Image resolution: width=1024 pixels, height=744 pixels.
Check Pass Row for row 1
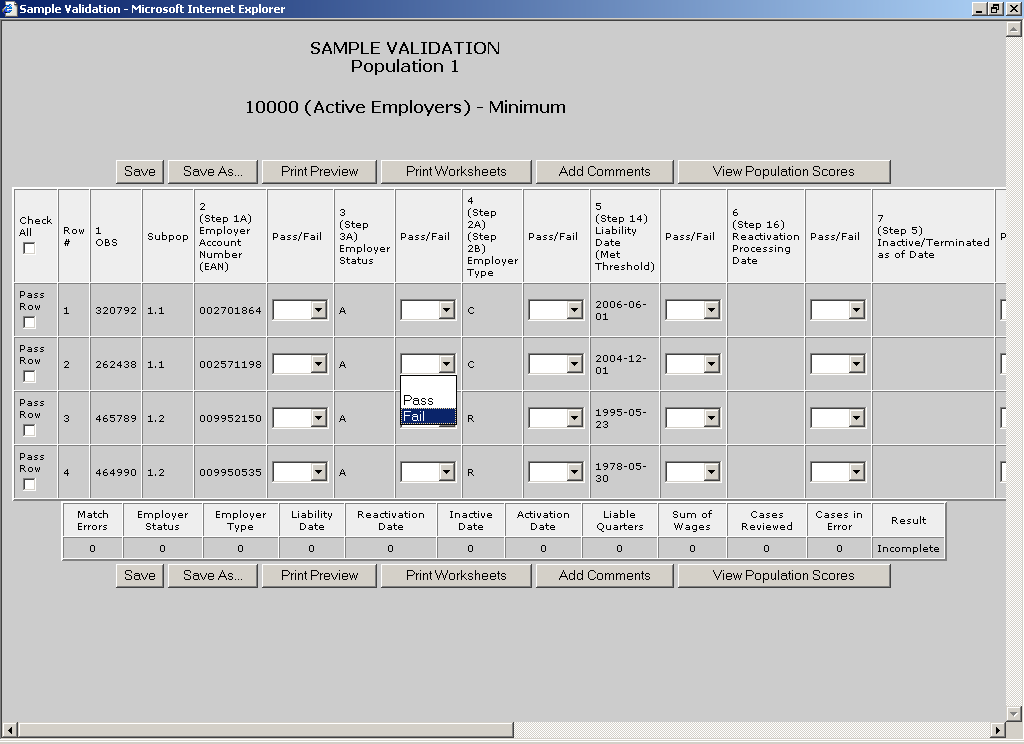[29, 322]
